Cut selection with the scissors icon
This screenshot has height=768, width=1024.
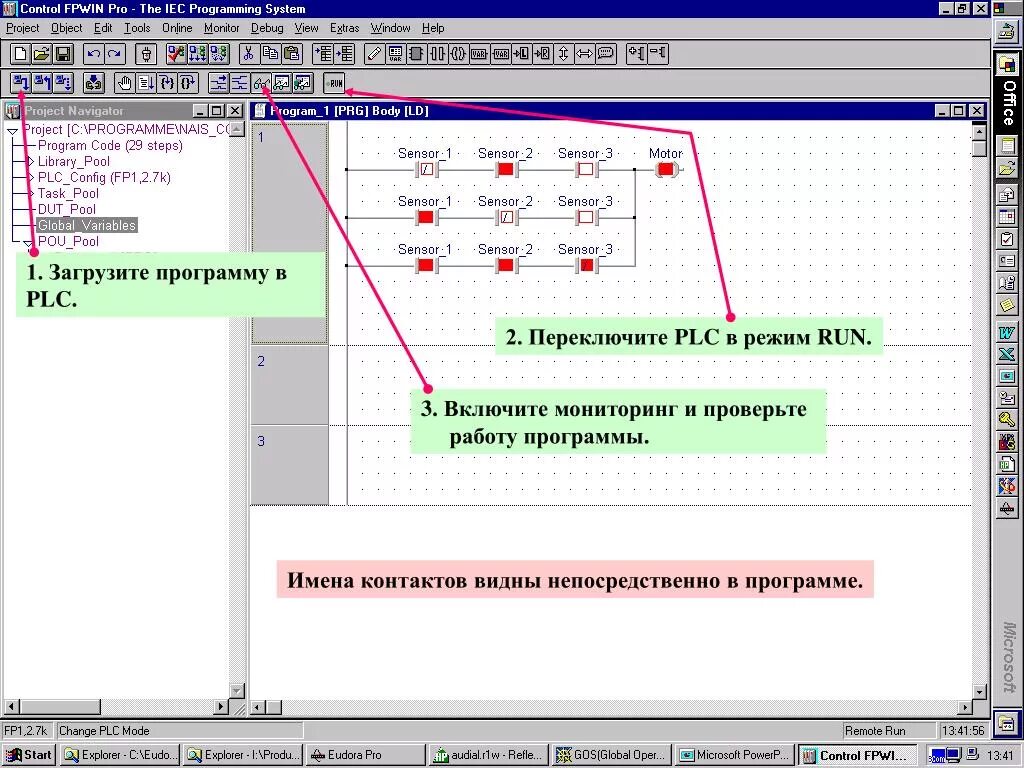tap(248, 54)
